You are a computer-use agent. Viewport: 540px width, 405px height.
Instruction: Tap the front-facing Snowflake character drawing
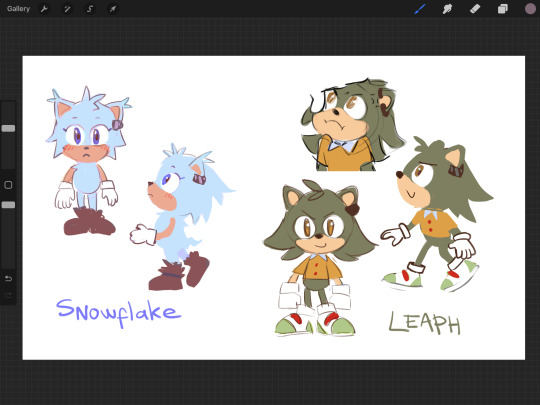click(x=89, y=161)
